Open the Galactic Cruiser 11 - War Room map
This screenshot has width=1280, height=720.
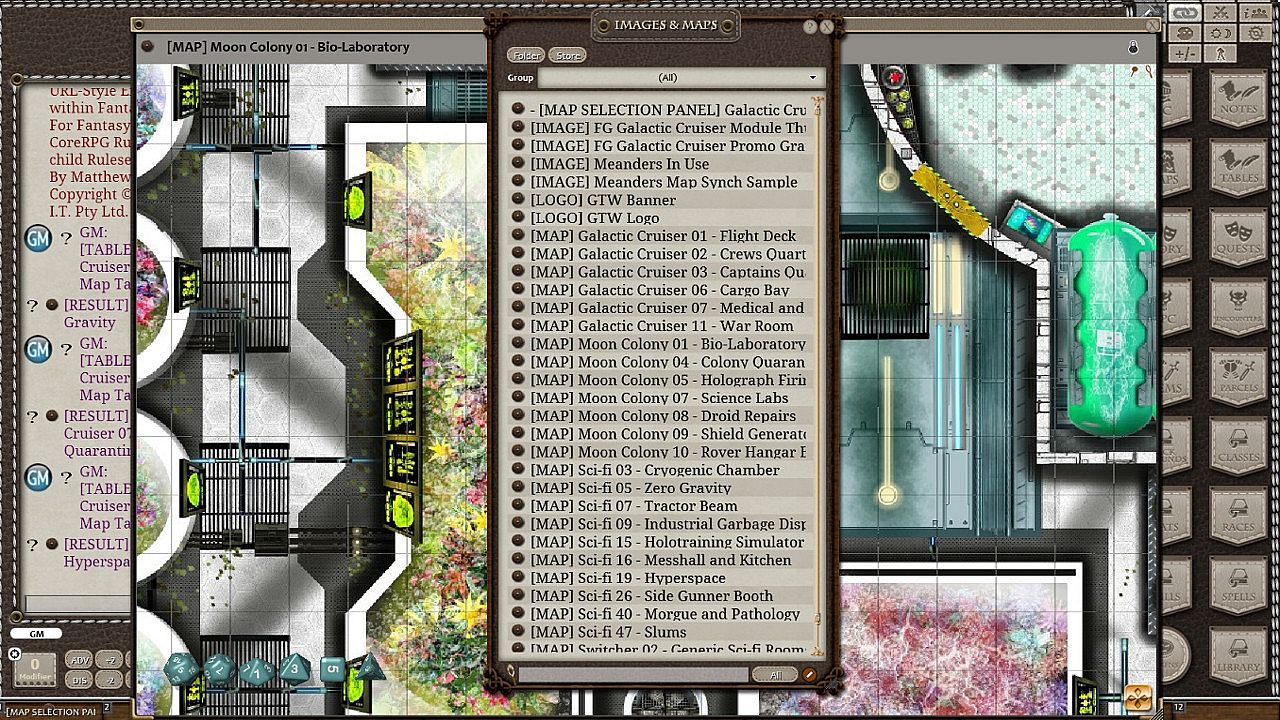[662, 326]
